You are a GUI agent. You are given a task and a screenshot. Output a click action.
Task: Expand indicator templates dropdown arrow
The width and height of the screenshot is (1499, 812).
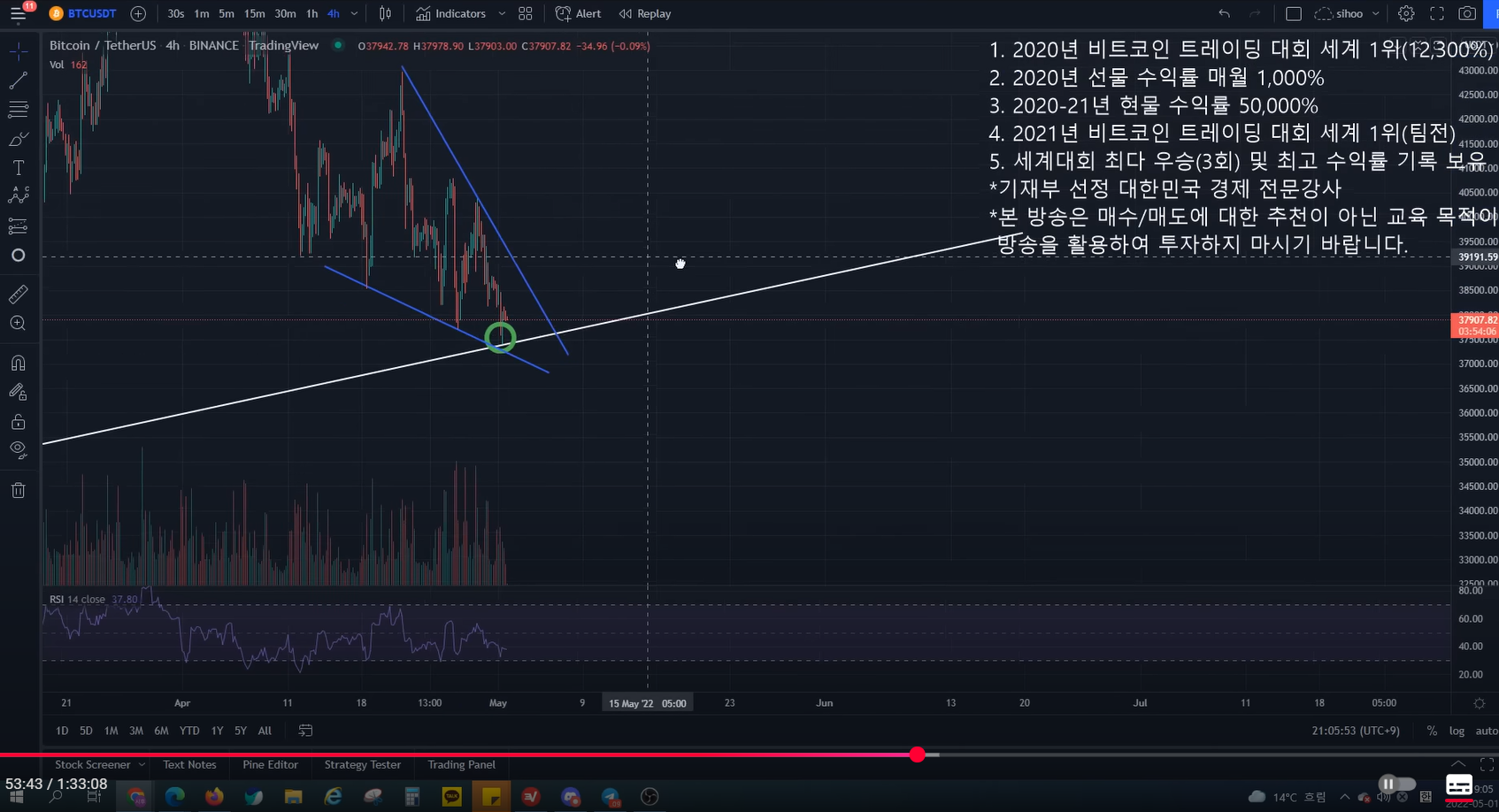pyautogui.click(x=502, y=14)
